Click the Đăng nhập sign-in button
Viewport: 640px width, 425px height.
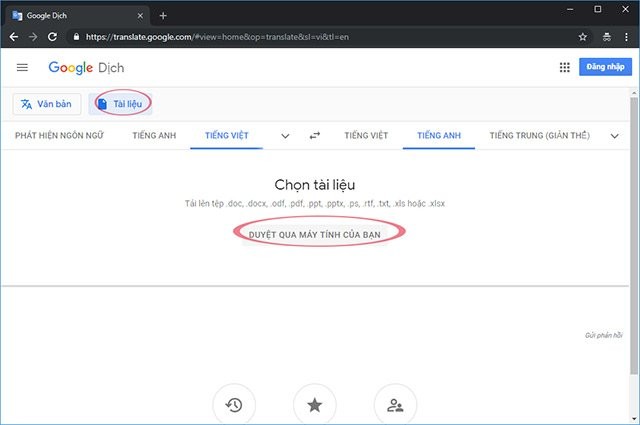click(x=605, y=67)
